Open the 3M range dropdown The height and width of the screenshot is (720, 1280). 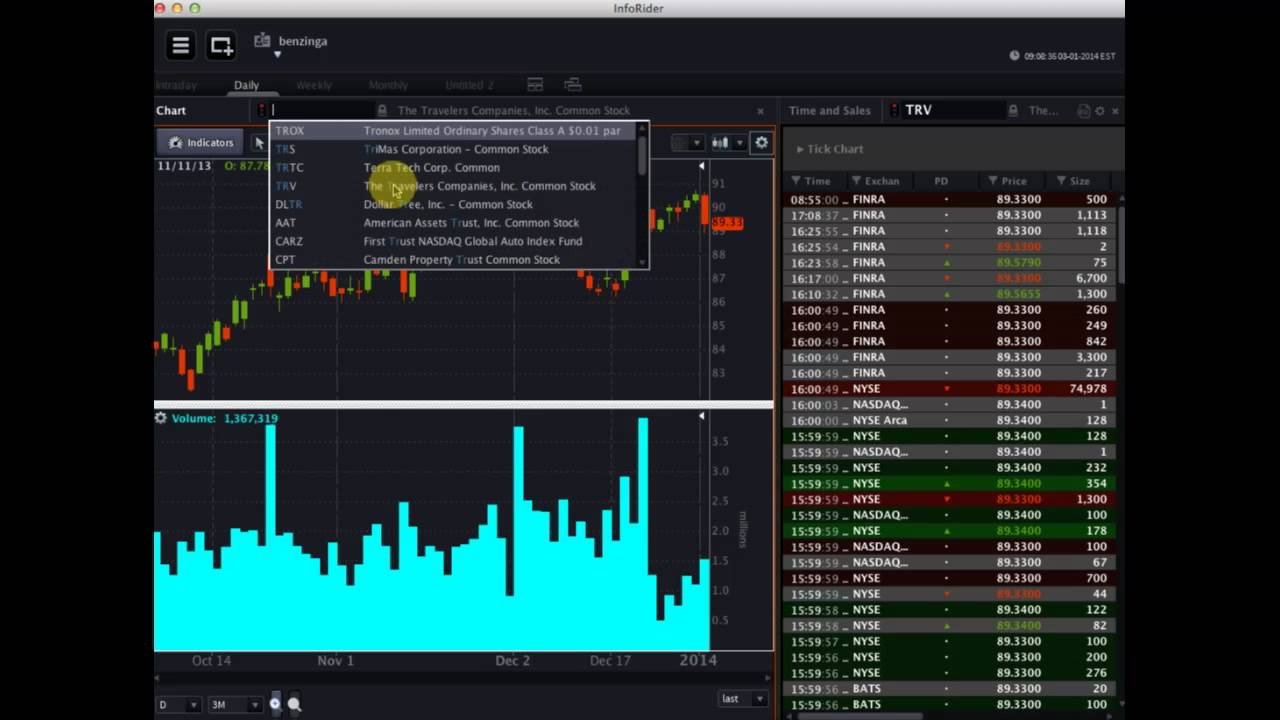(x=235, y=705)
